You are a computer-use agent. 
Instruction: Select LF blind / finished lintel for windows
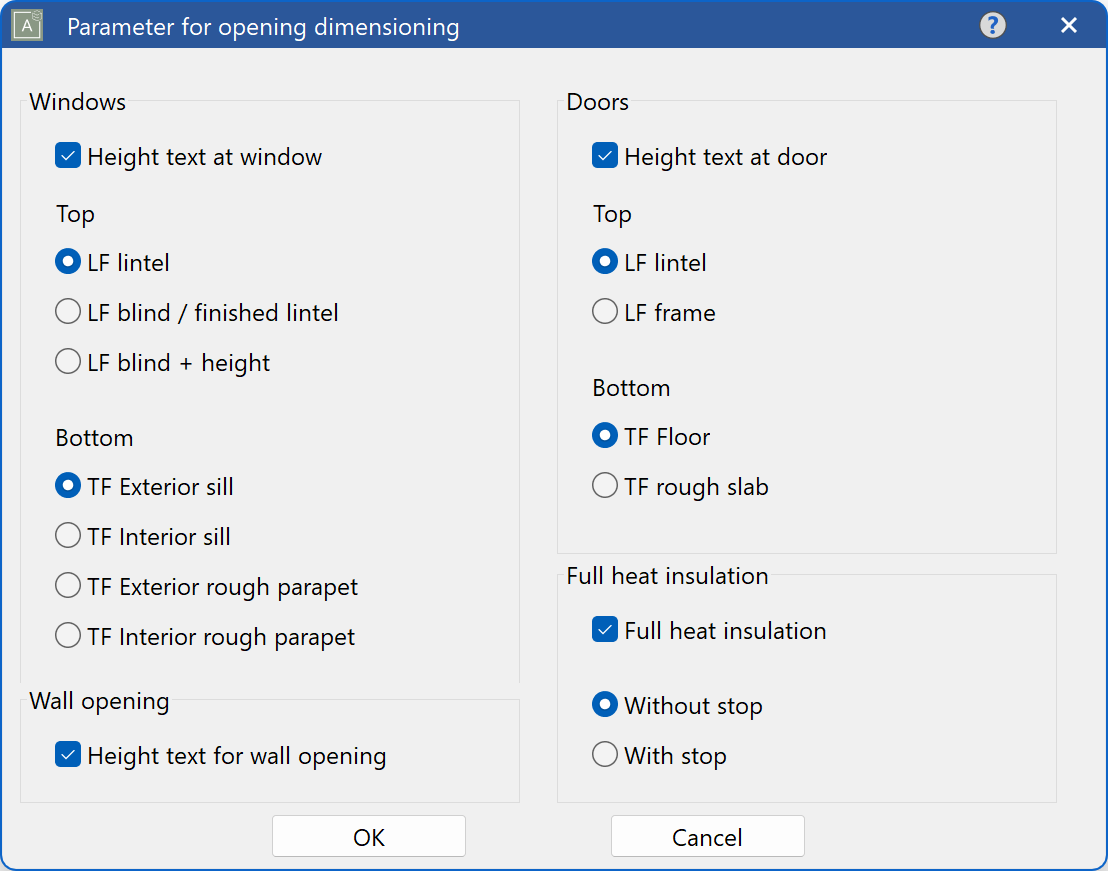pos(67,311)
